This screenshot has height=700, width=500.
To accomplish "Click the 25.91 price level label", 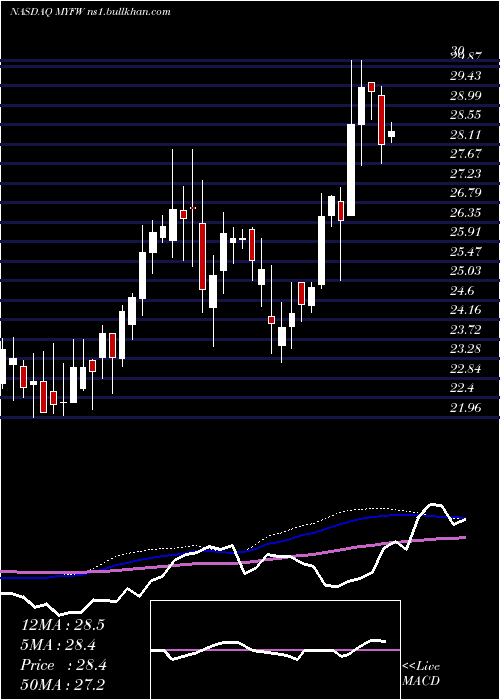I will point(466,232).
